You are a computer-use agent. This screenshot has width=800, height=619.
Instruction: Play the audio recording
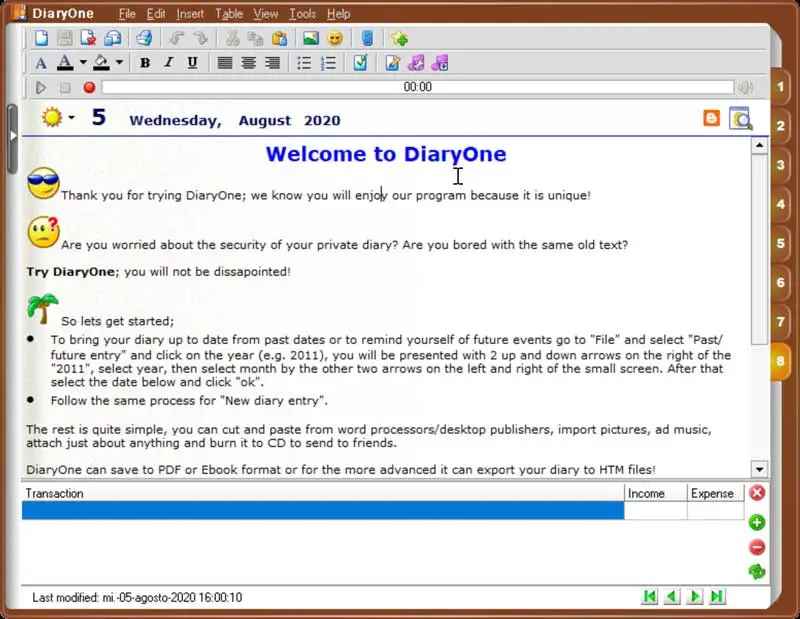41,88
